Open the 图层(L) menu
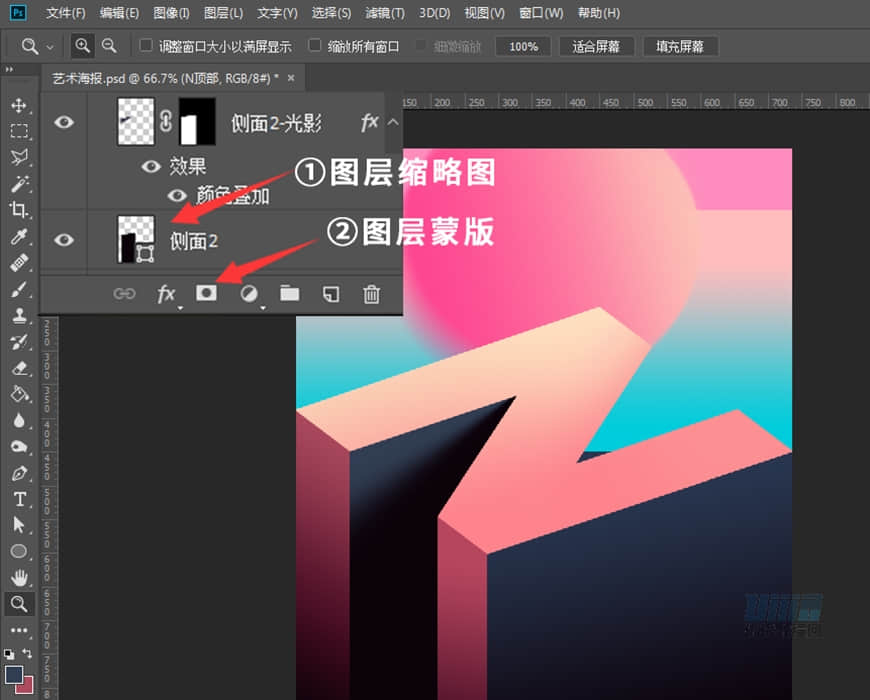The width and height of the screenshot is (870, 700). [x=223, y=13]
